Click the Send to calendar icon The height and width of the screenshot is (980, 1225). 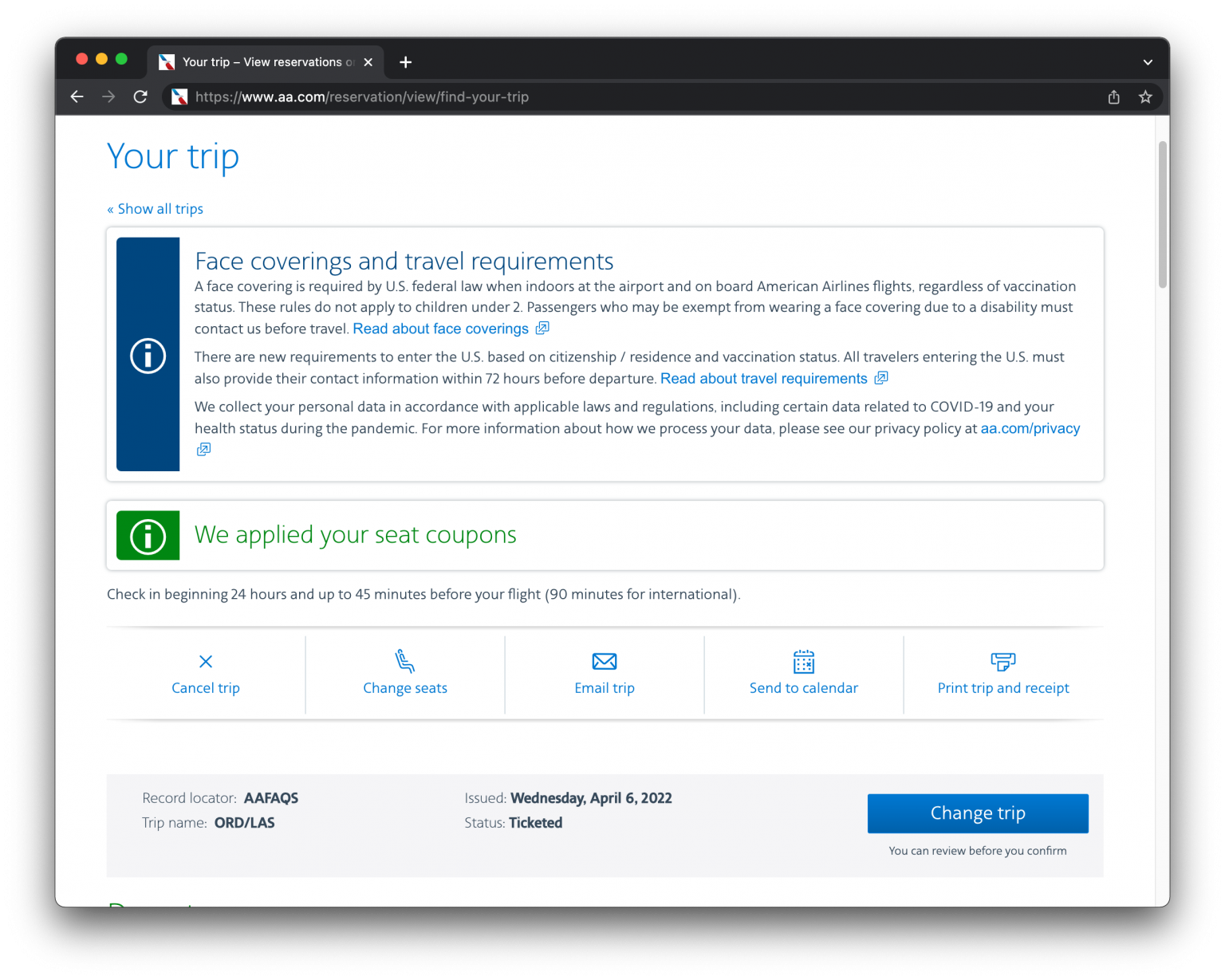click(803, 662)
